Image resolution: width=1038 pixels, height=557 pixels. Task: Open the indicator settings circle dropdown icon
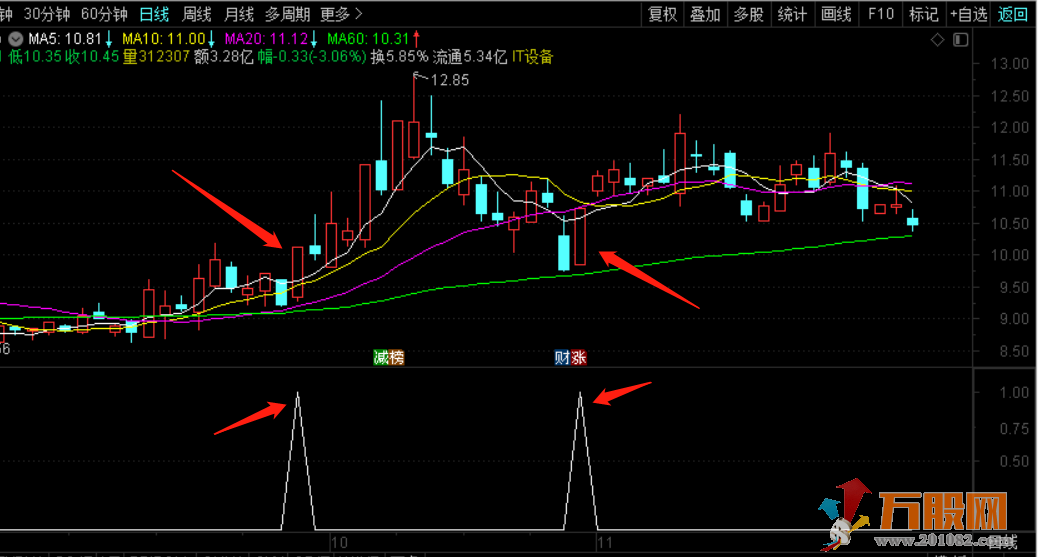point(15,39)
